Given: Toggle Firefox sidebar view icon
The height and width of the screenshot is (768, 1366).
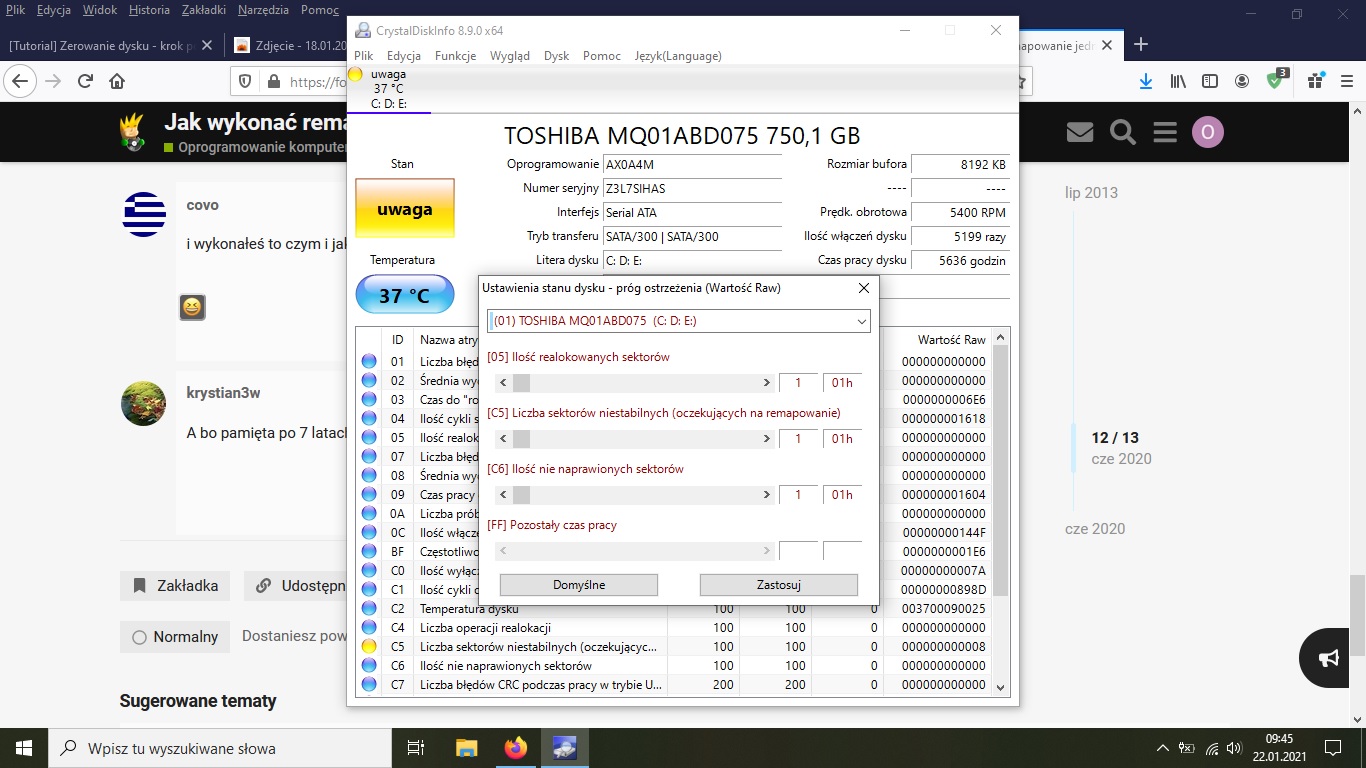Looking at the screenshot, I should point(1210,81).
